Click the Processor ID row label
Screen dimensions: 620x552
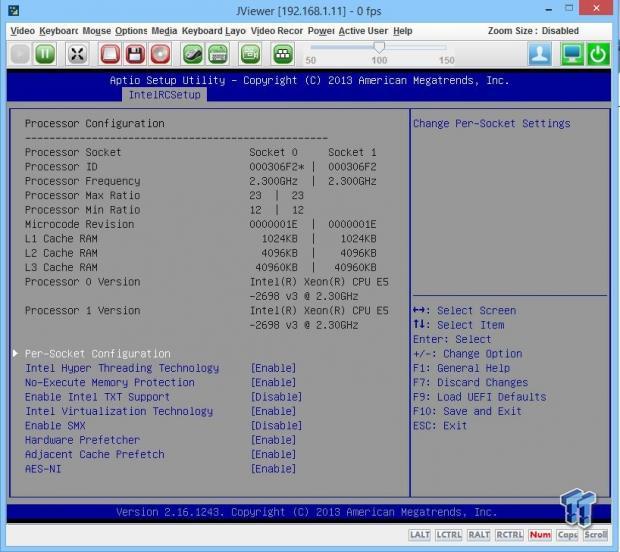coord(61,166)
